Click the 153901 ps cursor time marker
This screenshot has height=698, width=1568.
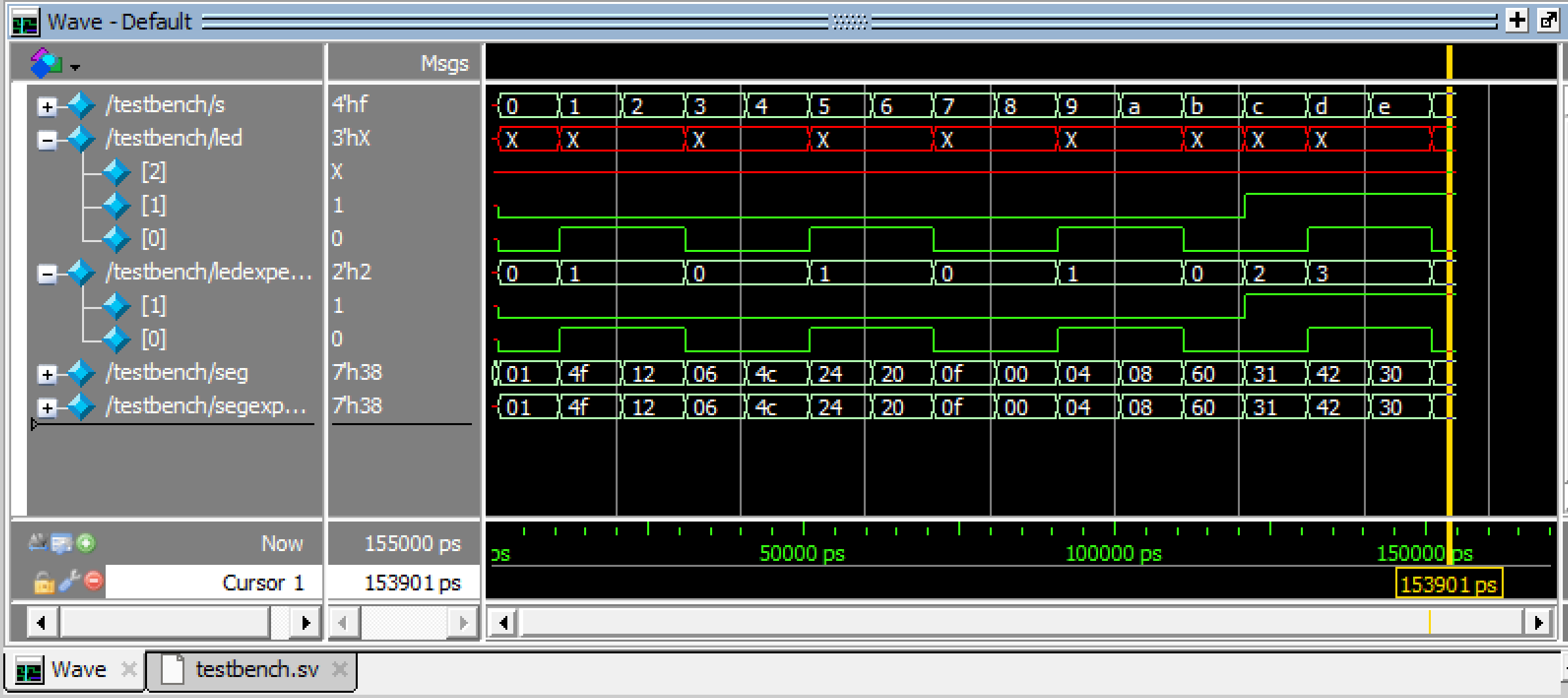(1448, 584)
